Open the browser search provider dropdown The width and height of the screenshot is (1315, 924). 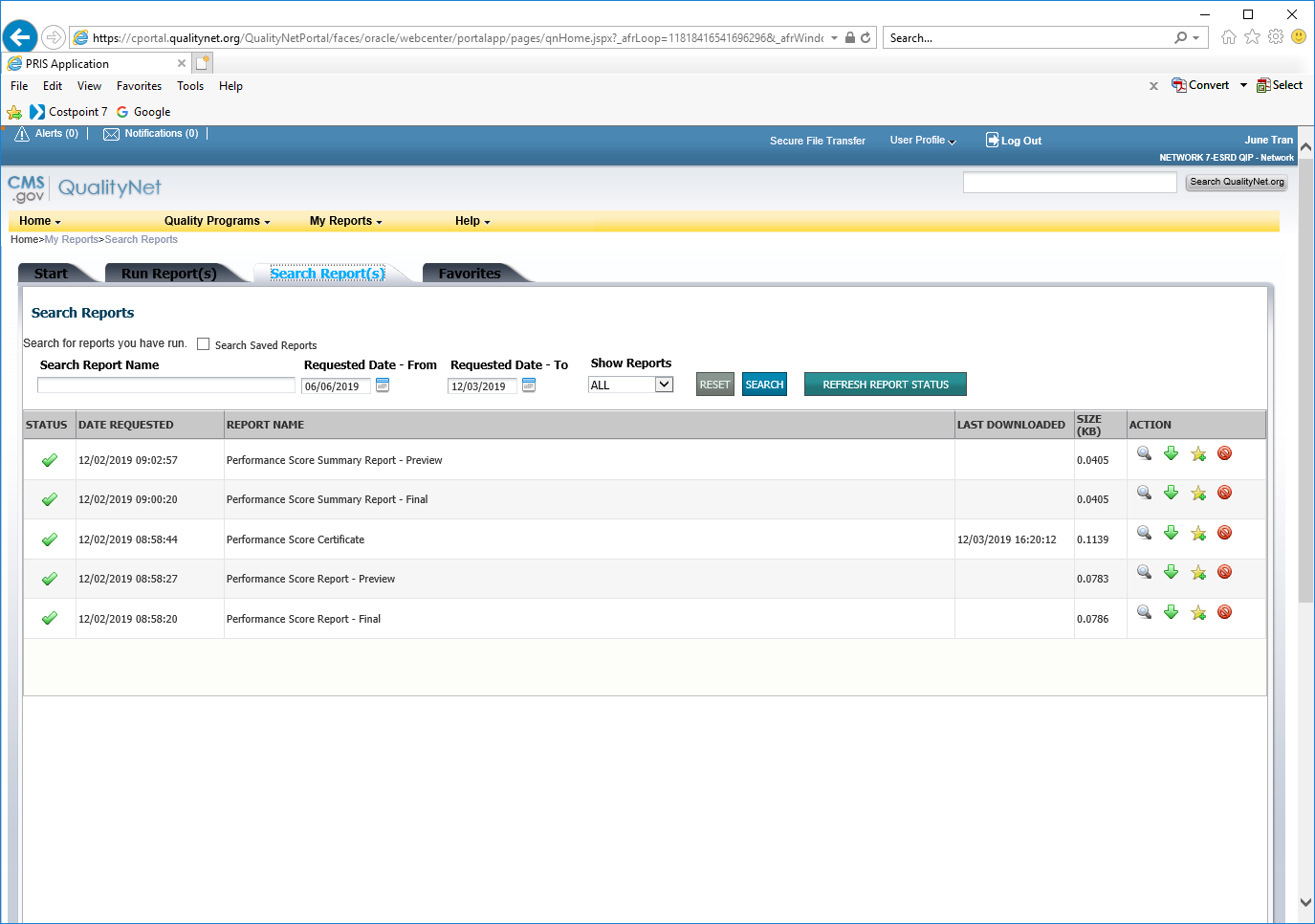pos(1195,38)
